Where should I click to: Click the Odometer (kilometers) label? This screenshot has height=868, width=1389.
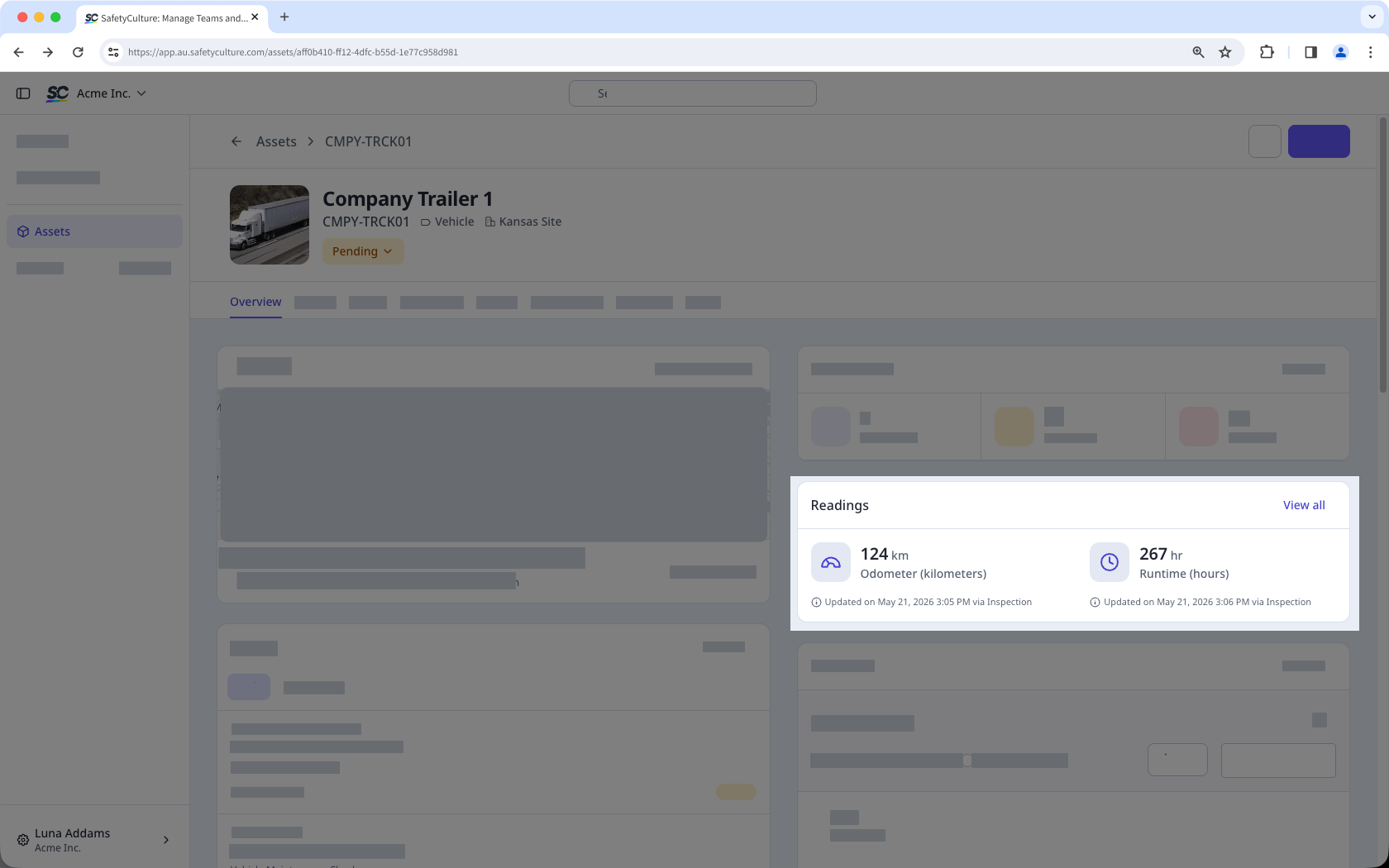click(923, 574)
